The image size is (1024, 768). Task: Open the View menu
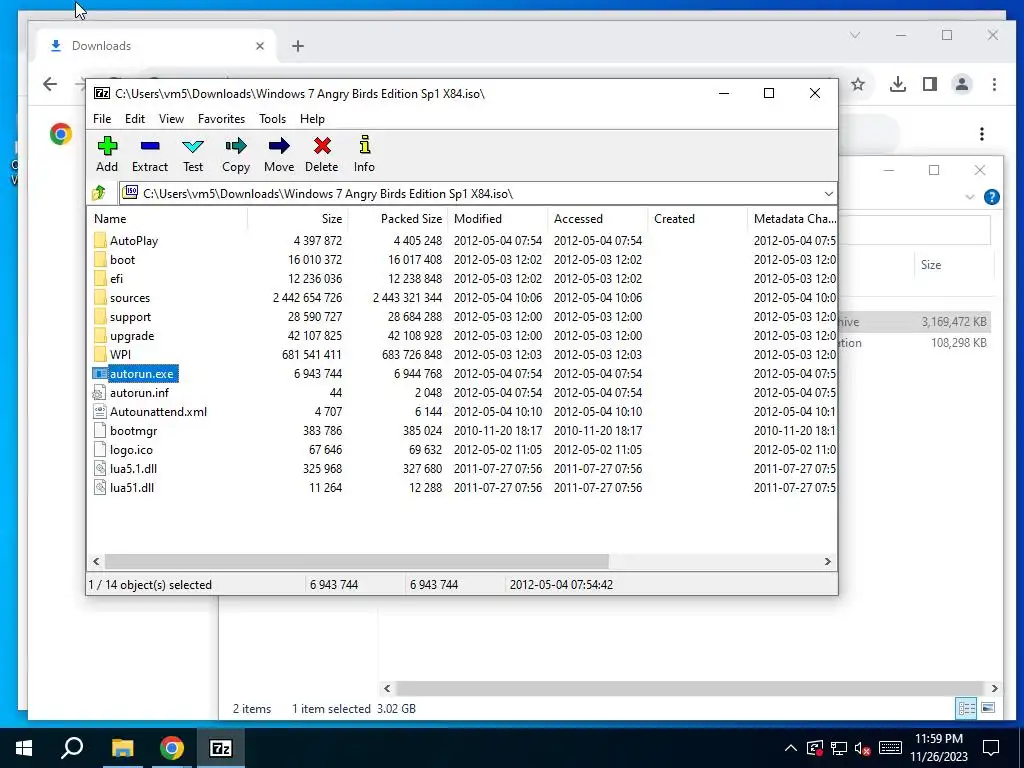pyautogui.click(x=171, y=119)
